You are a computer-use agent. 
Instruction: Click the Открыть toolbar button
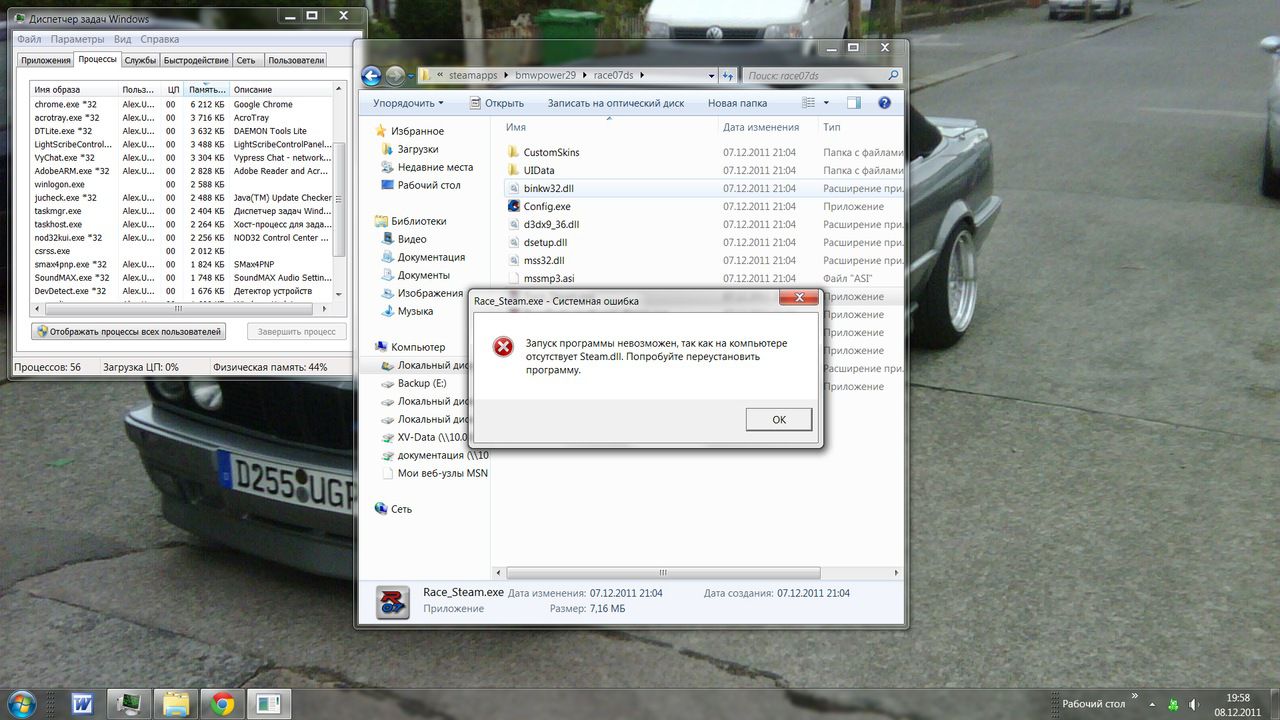496,103
